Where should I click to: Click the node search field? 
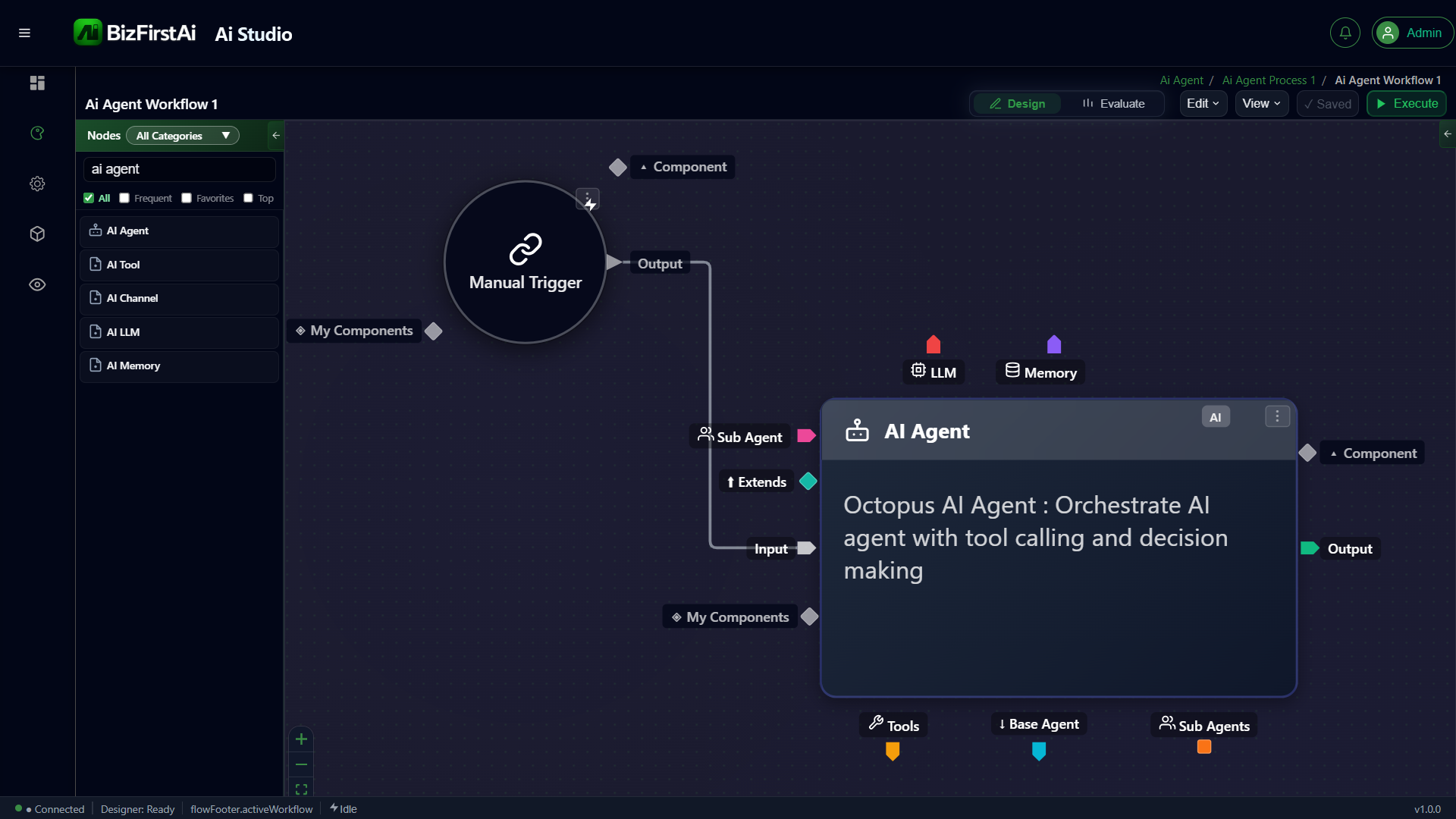tap(179, 169)
